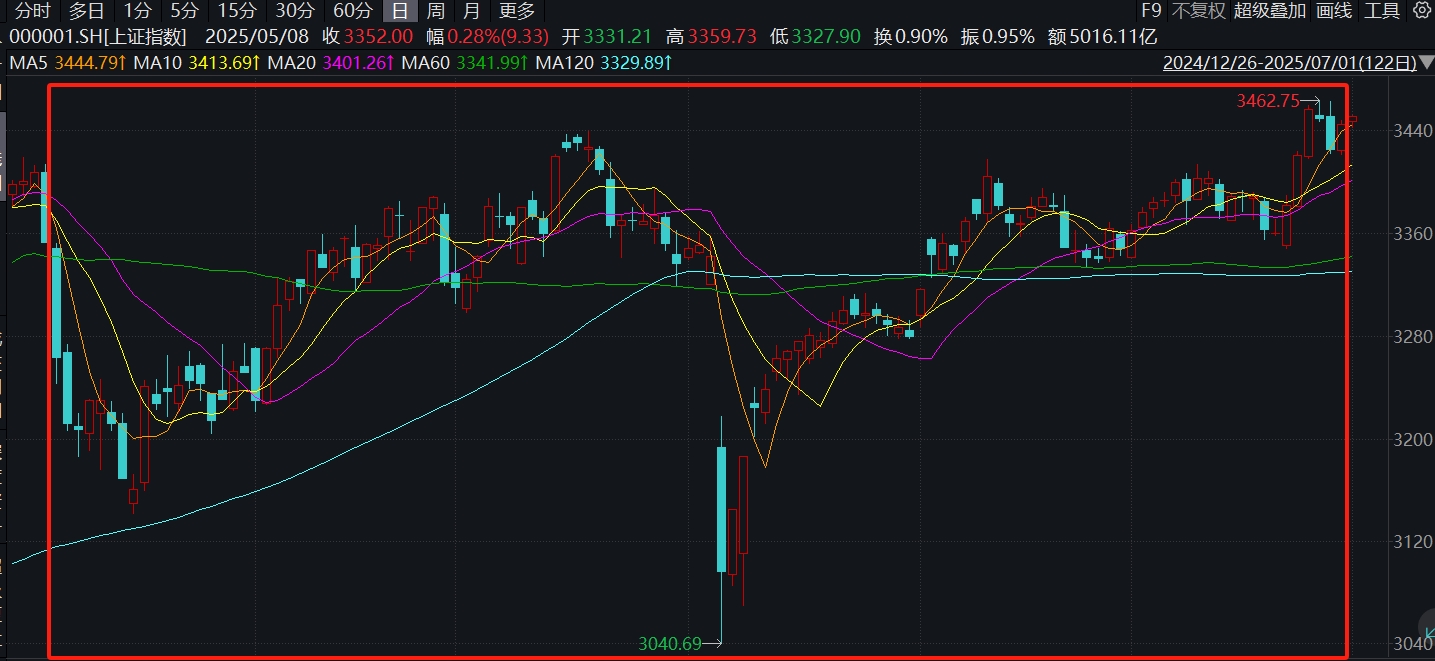Open the 画线 drawing tools
Screen dimensions: 1435x661
1334,11
